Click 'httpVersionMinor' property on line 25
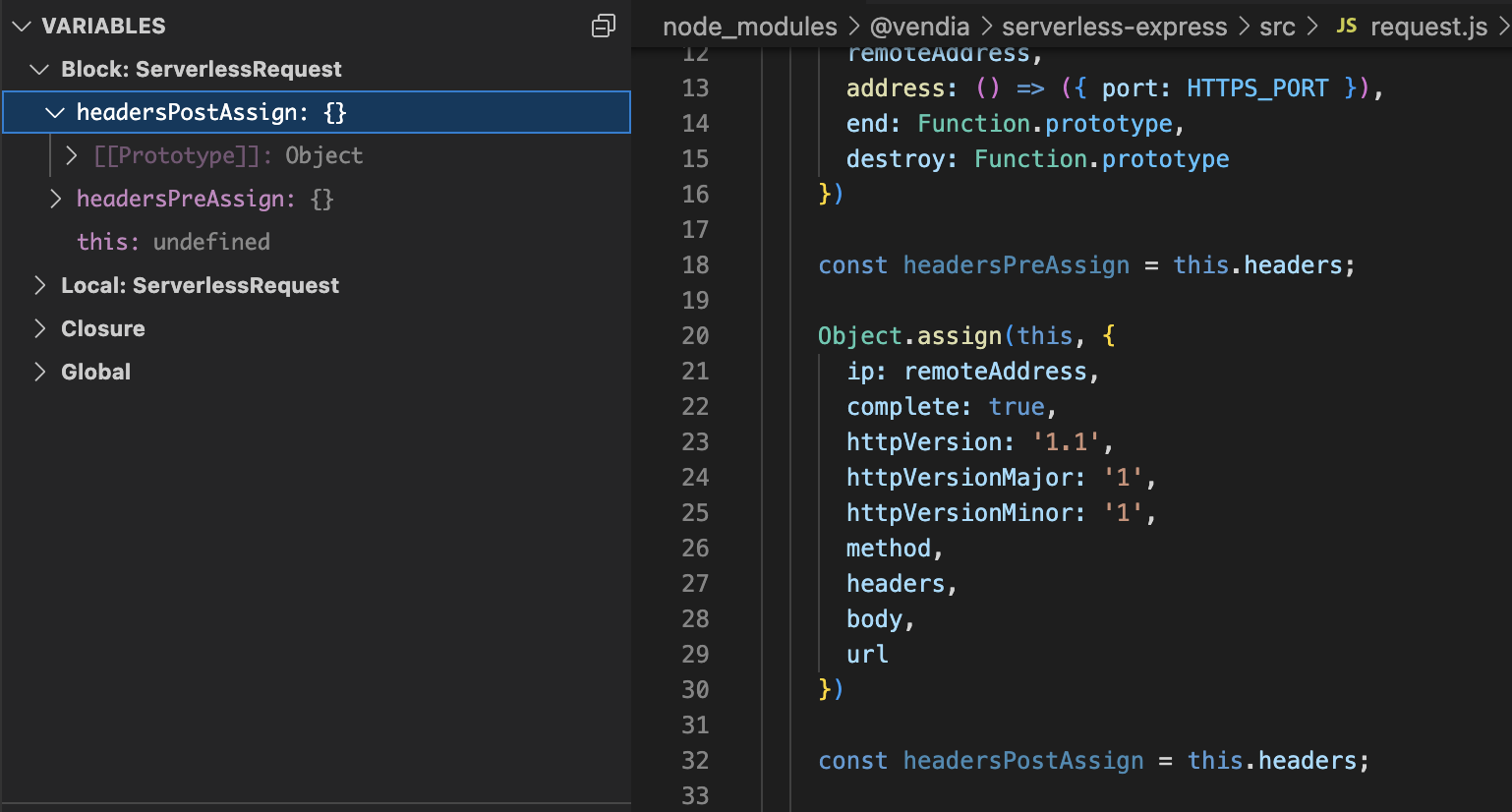1512x812 pixels. tap(960, 513)
